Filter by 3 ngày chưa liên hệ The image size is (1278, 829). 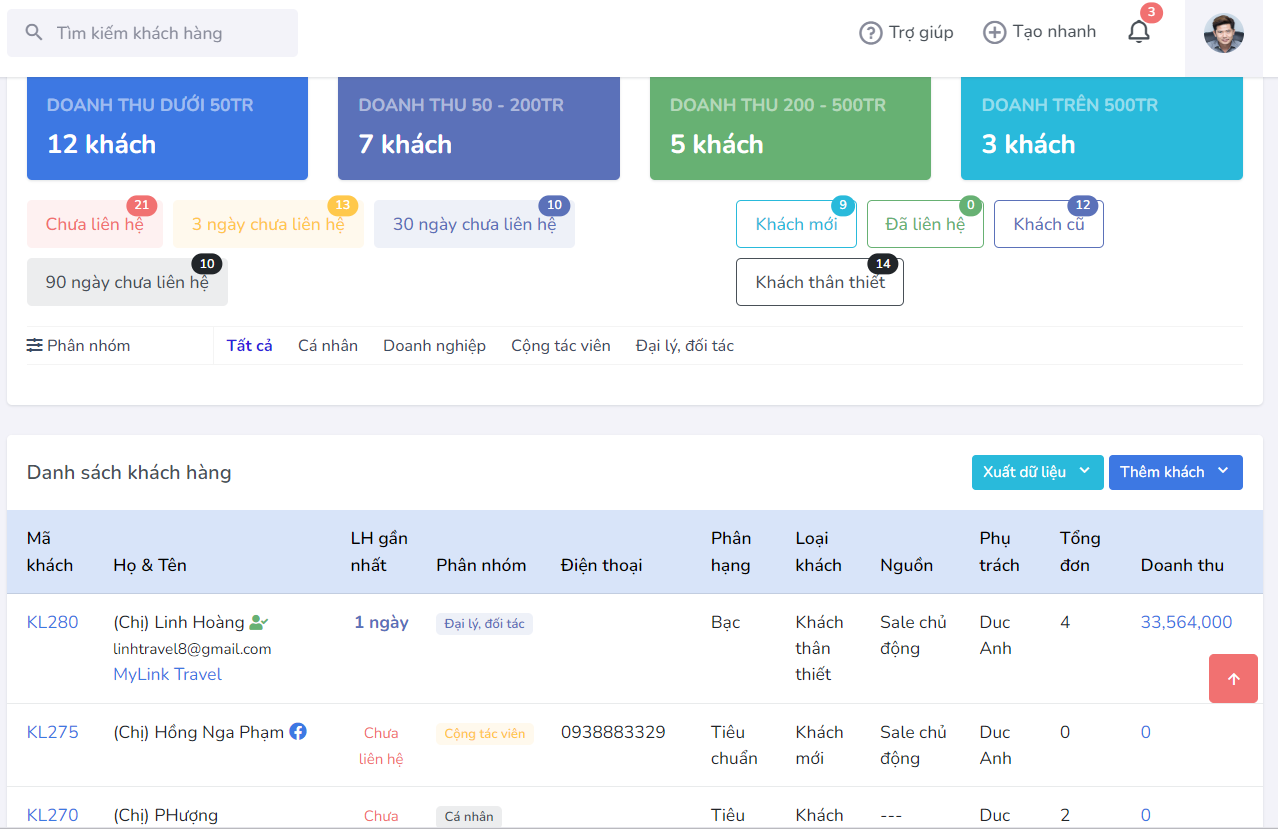(x=268, y=224)
